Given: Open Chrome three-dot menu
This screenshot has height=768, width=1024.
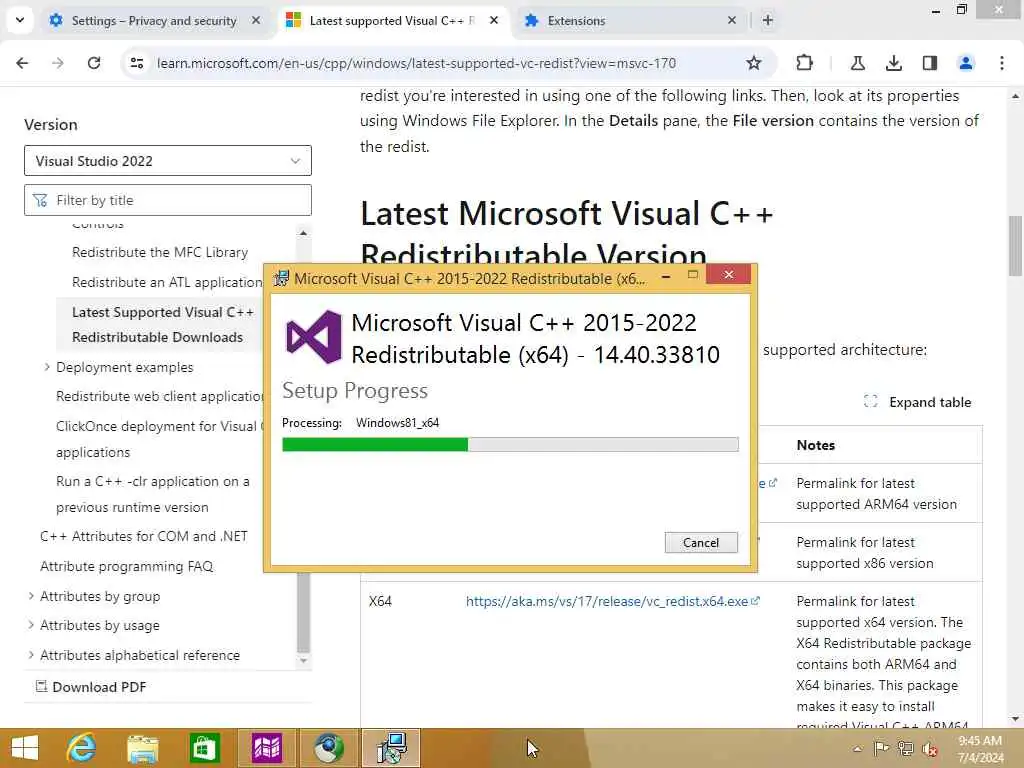Looking at the screenshot, I should pyautogui.click(x=1002, y=63).
